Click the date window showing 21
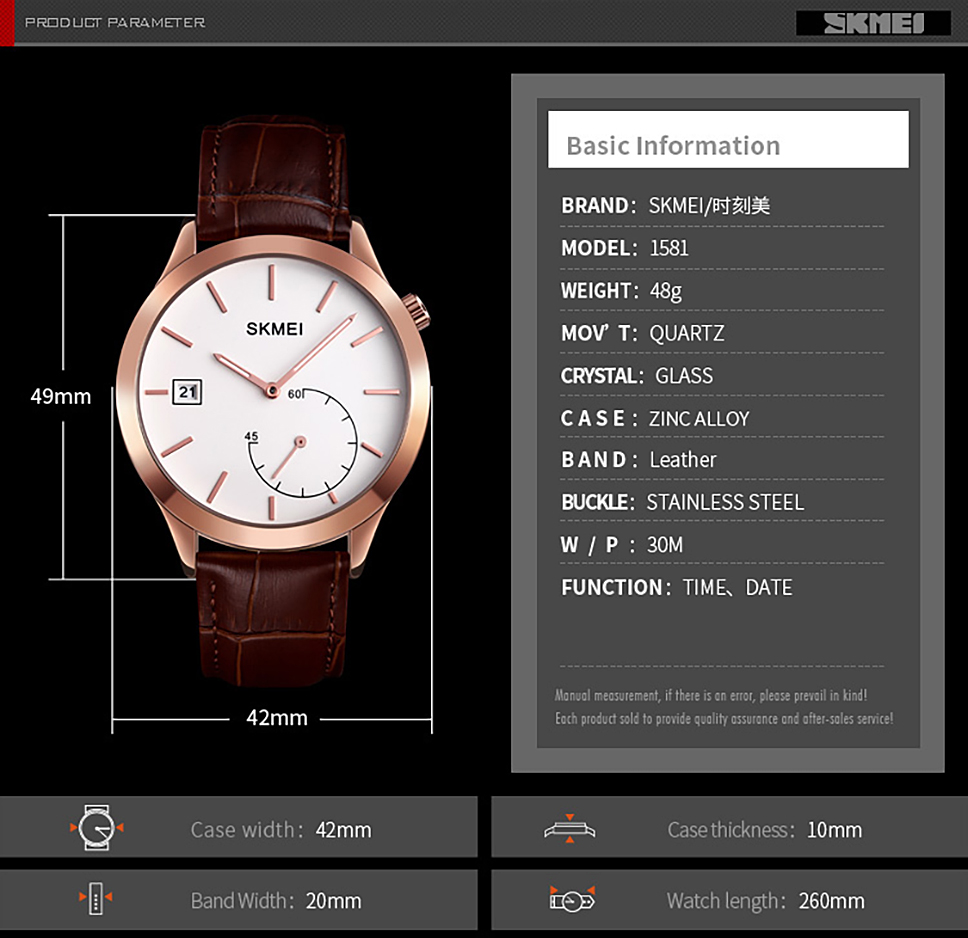The width and height of the screenshot is (968, 938). tap(188, 392)
